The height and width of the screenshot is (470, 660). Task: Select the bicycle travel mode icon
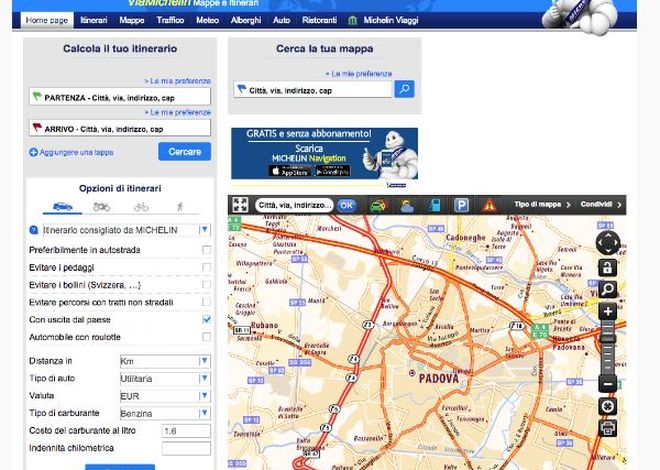(141, 207)
